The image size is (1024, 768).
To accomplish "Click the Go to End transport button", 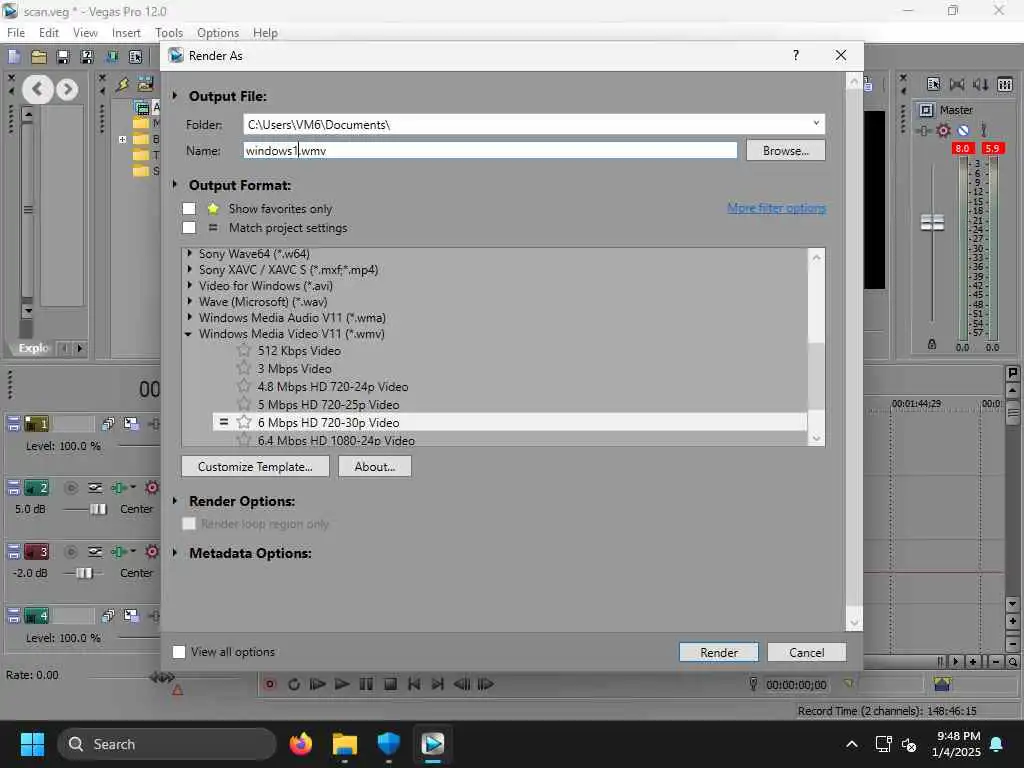I will click(438, 684).
